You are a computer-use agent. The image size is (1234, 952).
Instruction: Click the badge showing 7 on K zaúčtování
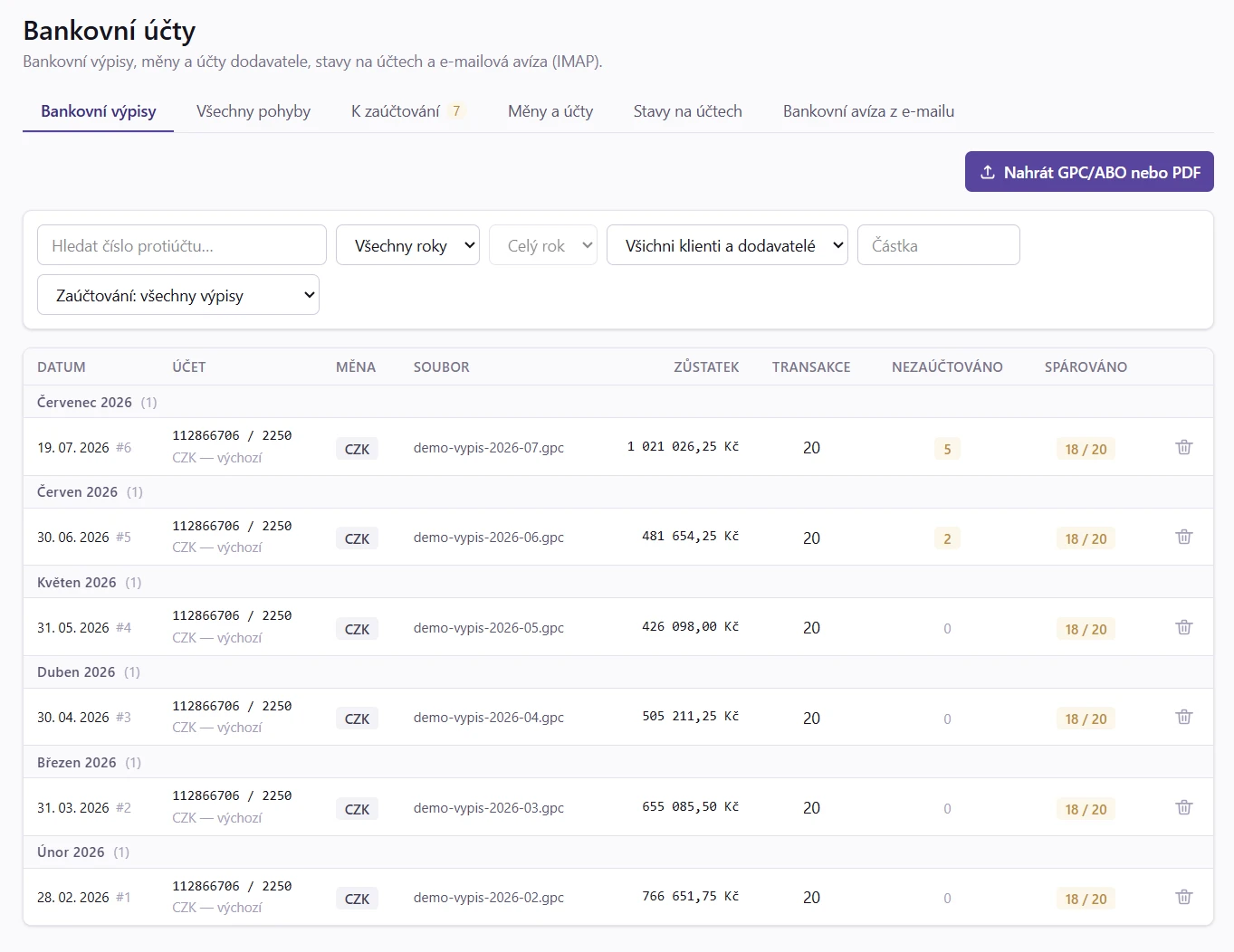pyautogui.click(x=456, y=111)
